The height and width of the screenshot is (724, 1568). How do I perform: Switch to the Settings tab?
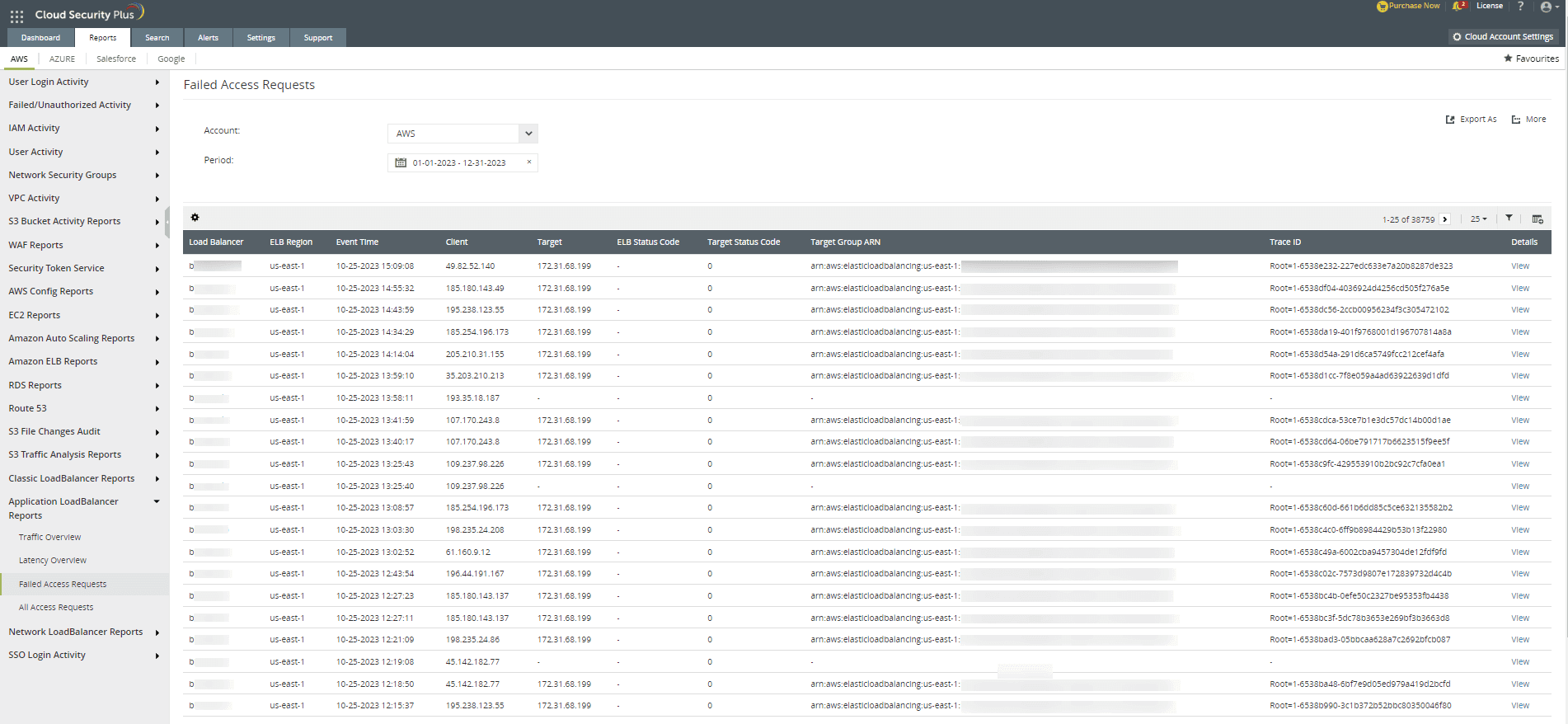point(261,38)
